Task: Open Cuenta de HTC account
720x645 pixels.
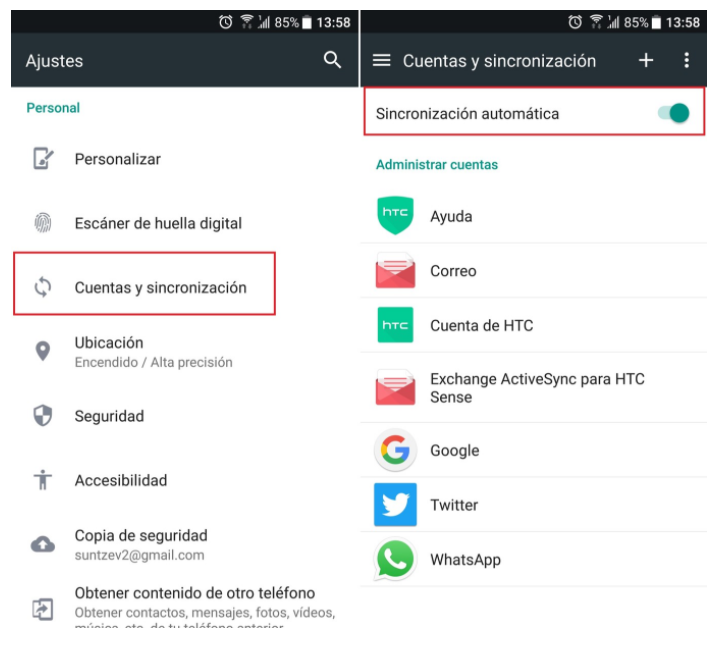Action: pyautogui.click(x=534, y=325)
